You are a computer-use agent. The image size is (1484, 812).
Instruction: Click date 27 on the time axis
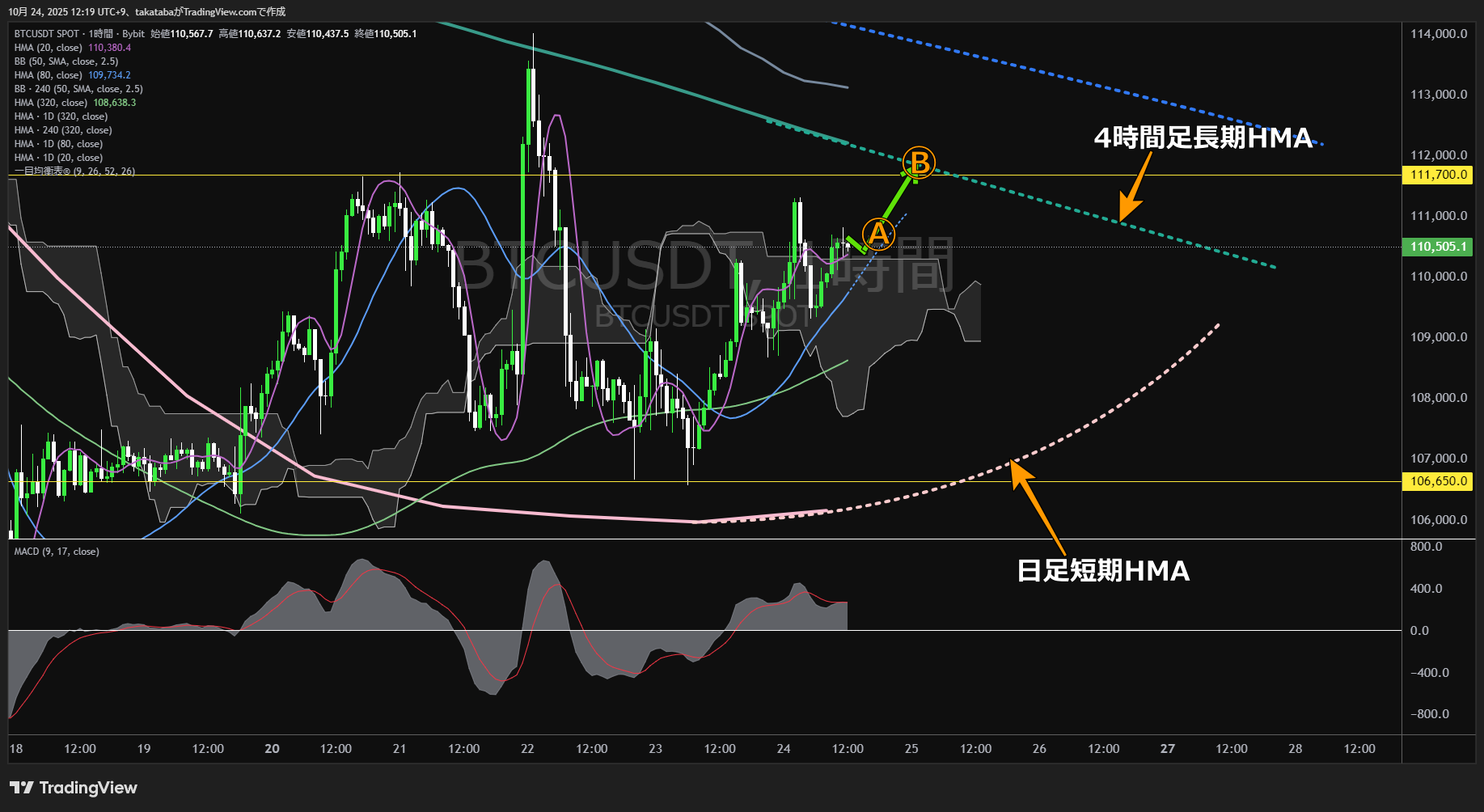(x=1167, y=749)
